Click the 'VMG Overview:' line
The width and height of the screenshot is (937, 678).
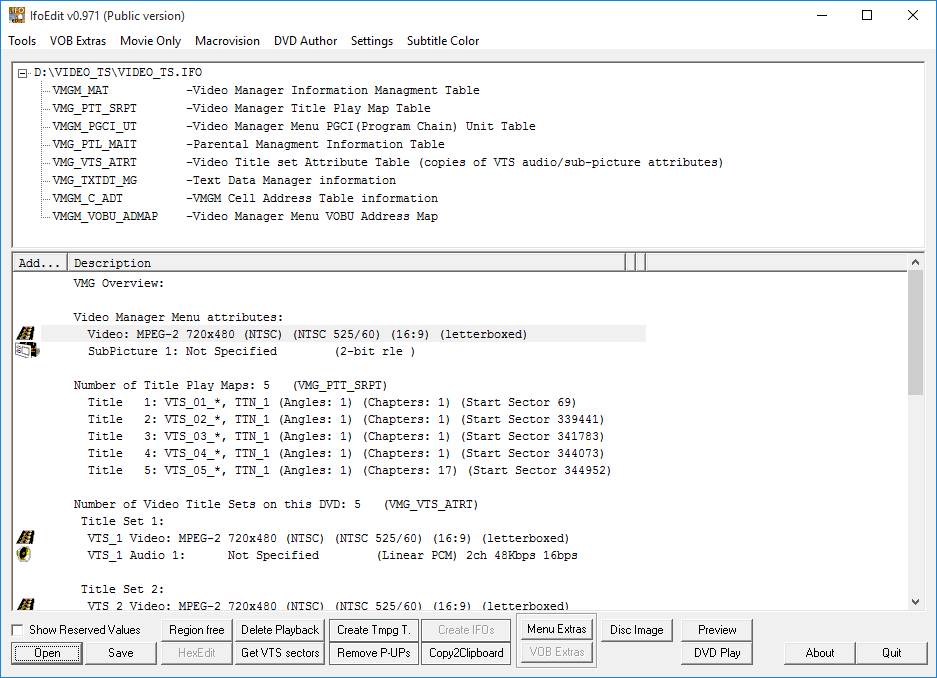click(x=118, y=283)
